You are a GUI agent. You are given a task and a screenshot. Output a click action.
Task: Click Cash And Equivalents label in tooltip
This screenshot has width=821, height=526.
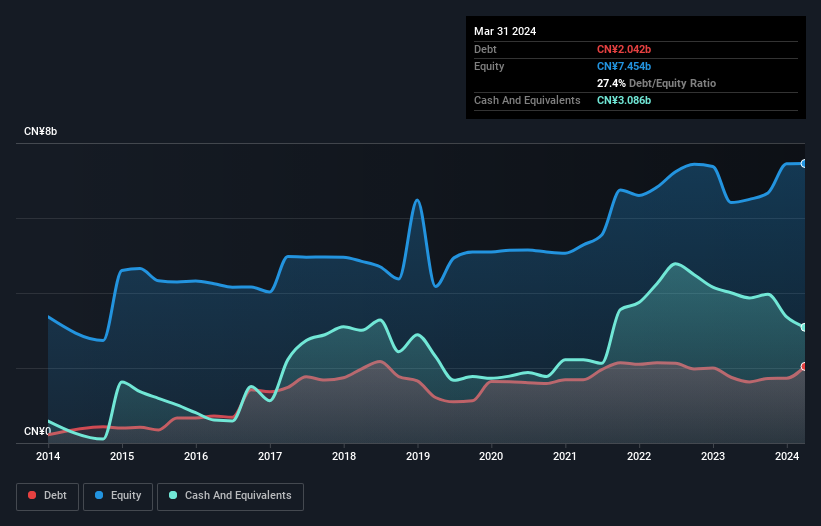coord(527,100)
